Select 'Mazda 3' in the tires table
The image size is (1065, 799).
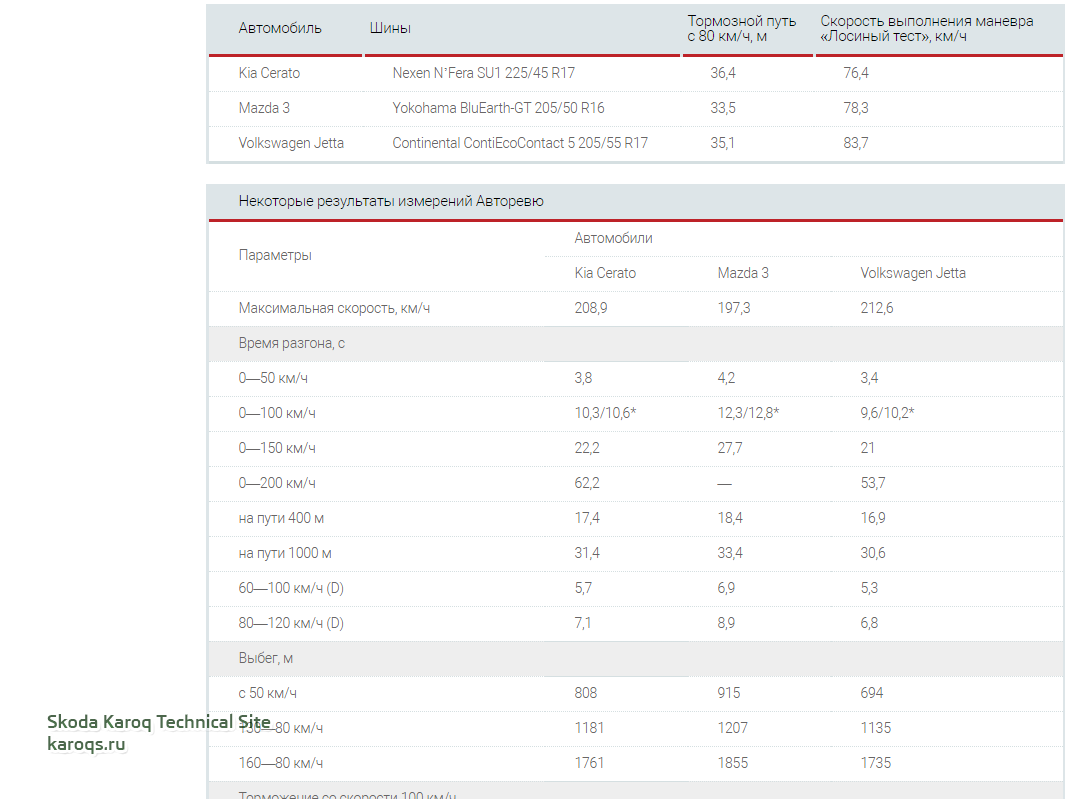pyautogui.click(x=264, y=108)
